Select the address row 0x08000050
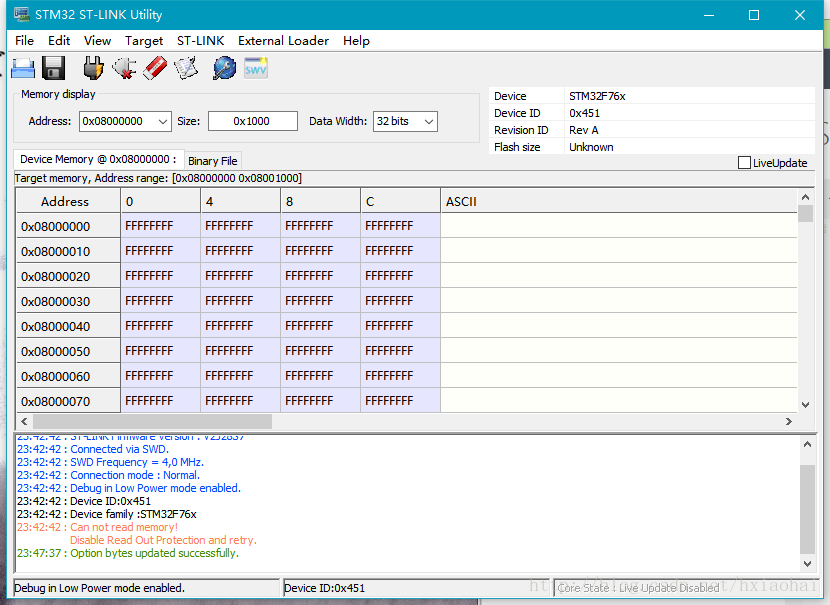 pos(68,351)
